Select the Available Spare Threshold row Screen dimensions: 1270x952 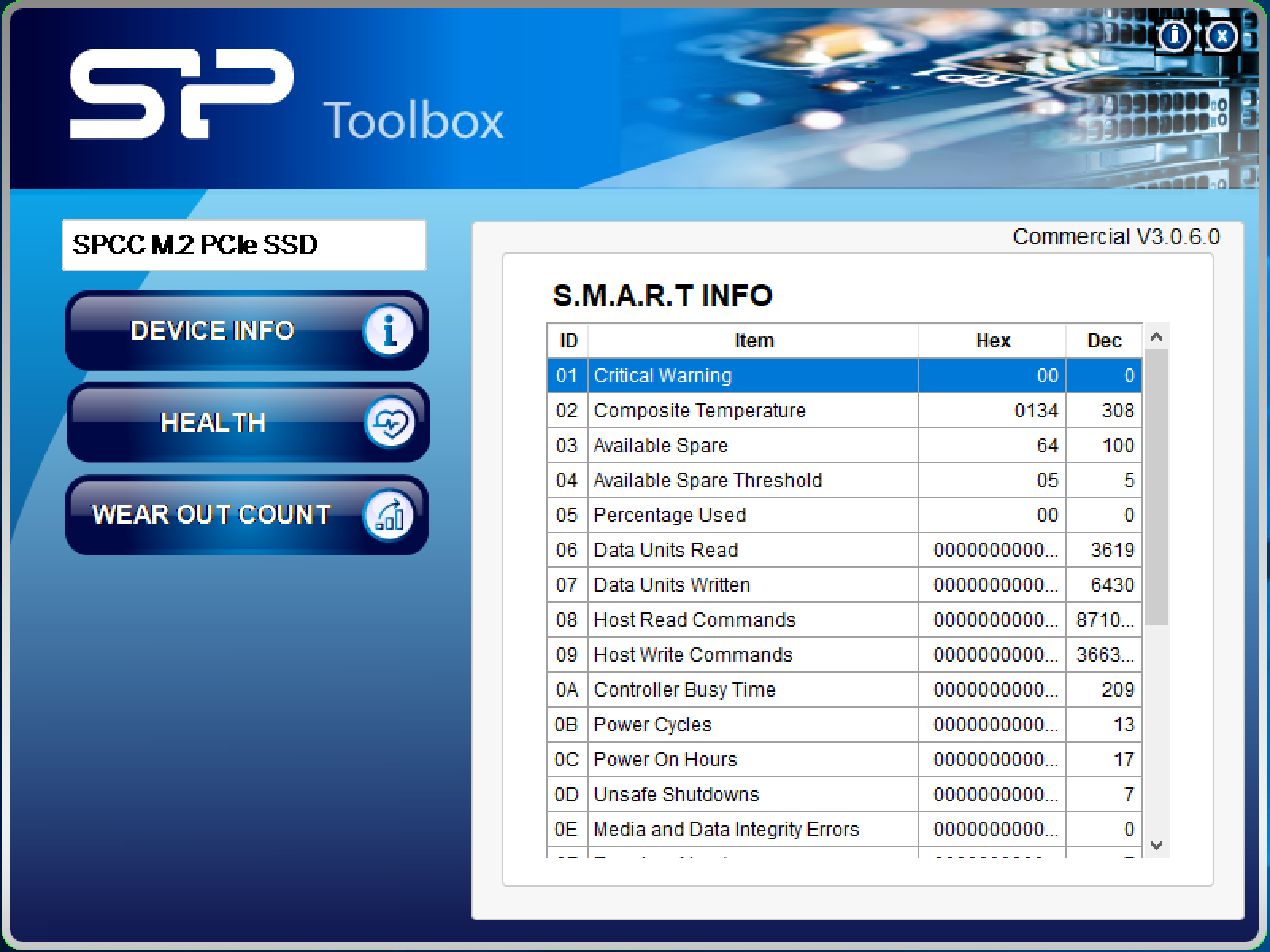[845, 480]
